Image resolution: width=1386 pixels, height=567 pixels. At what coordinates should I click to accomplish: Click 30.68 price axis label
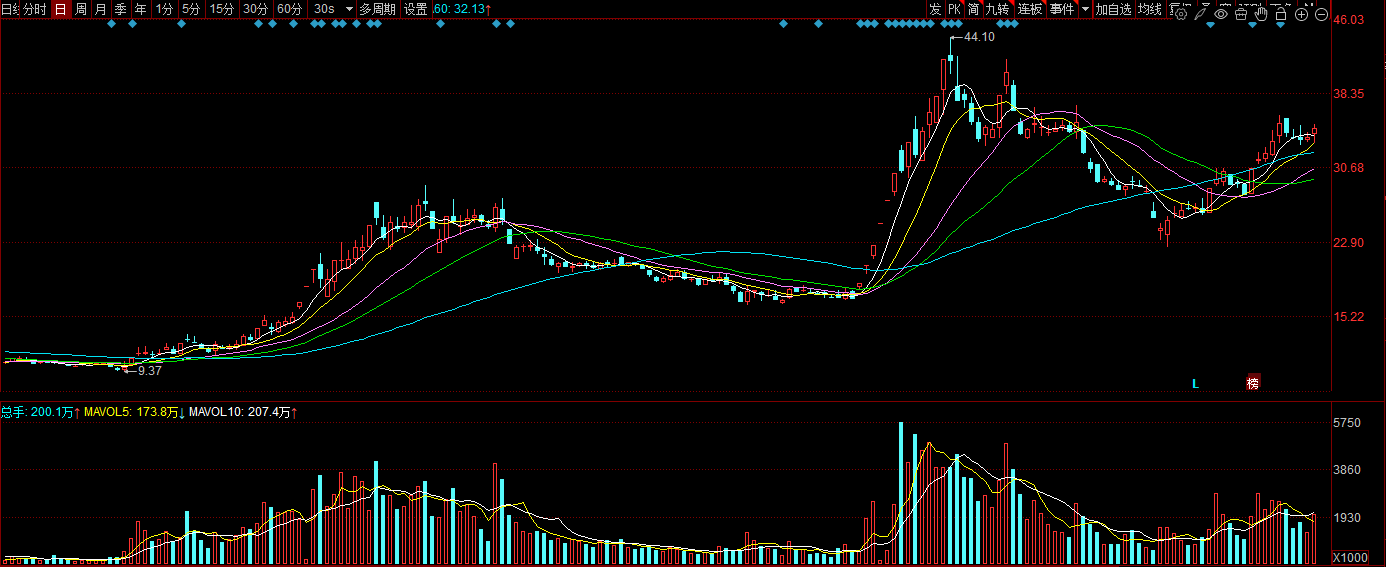1350,168
